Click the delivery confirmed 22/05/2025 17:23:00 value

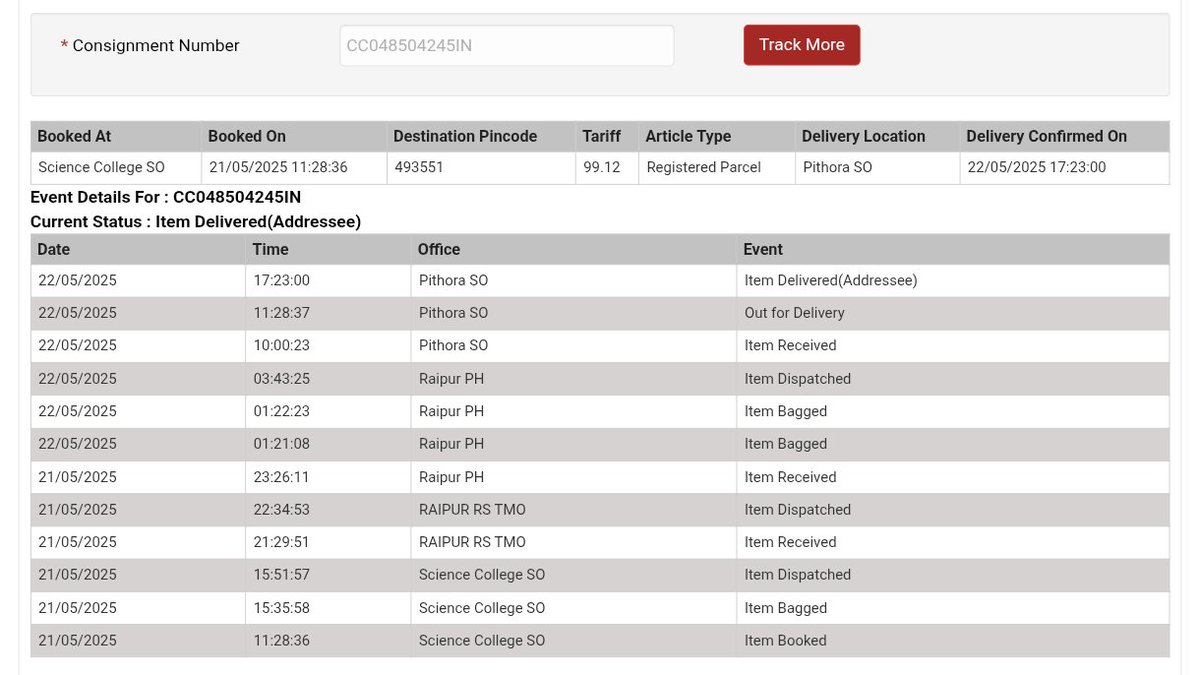[1036, 167]
